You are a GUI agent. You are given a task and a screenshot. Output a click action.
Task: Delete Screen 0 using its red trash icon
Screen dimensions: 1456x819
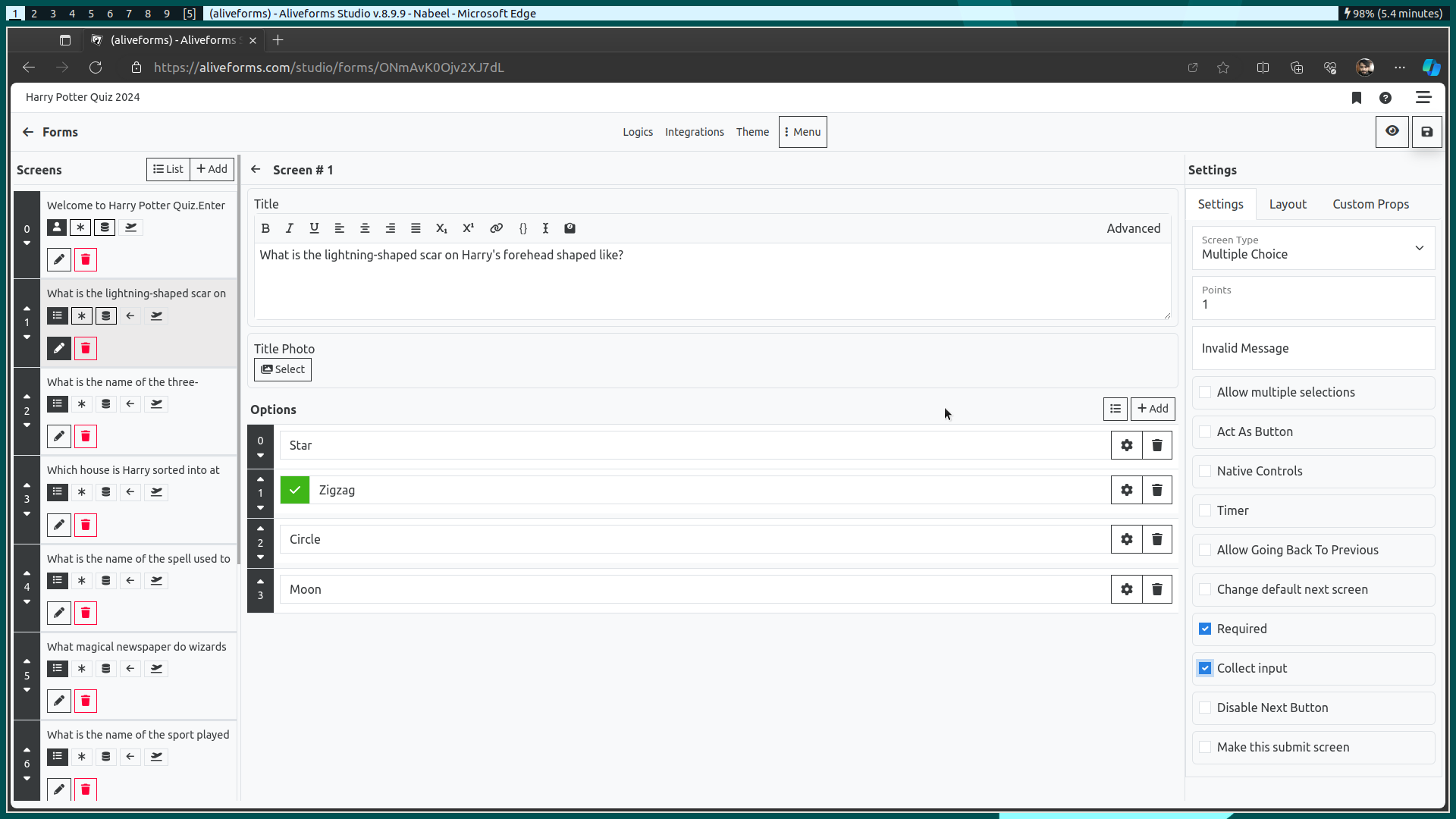click(85, 259)
